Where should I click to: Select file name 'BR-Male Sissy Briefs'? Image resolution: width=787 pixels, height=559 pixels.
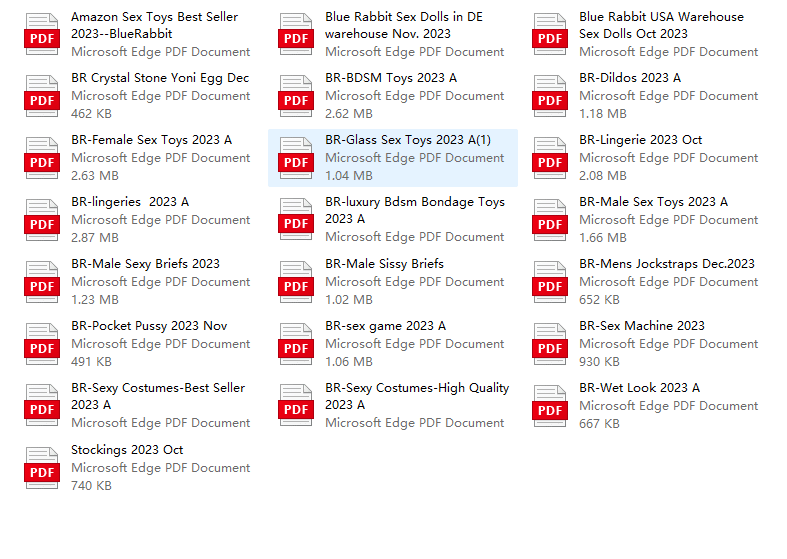pyautogui.click(x=384, y=264)
